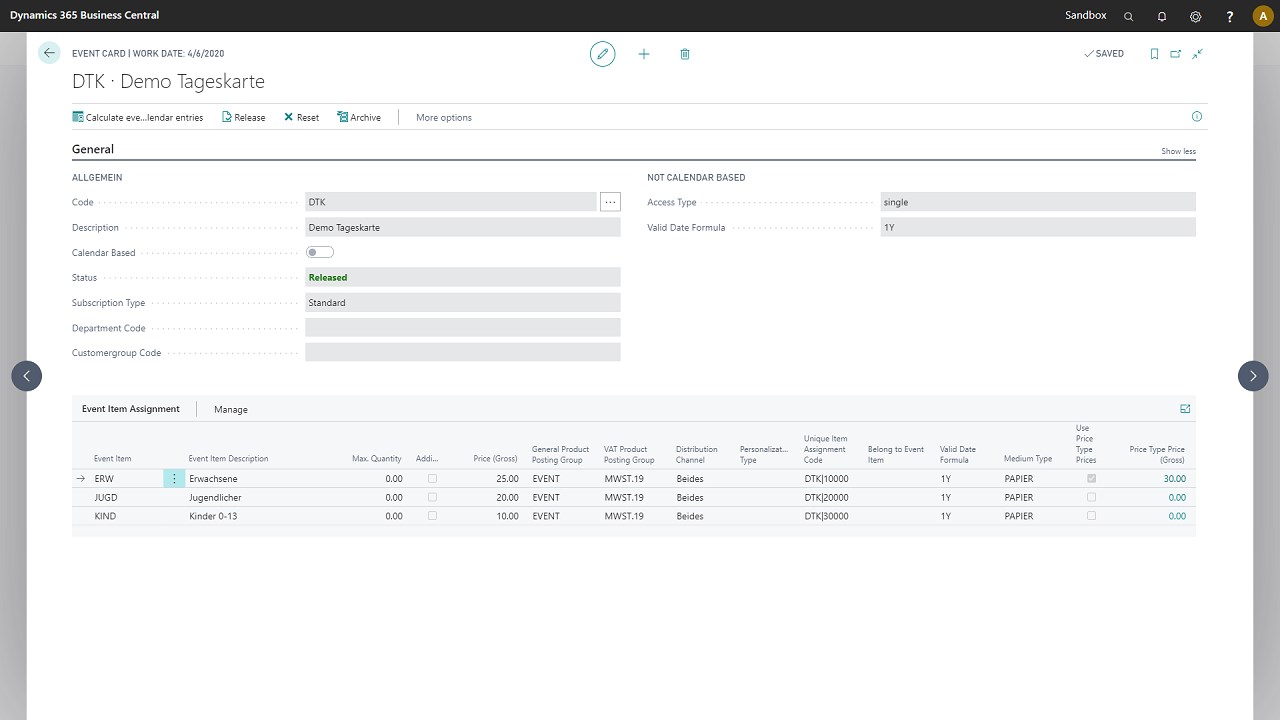Open the settings gear
The height and width of the screenshot is (720, 1280).
(x=1196, y=16)
